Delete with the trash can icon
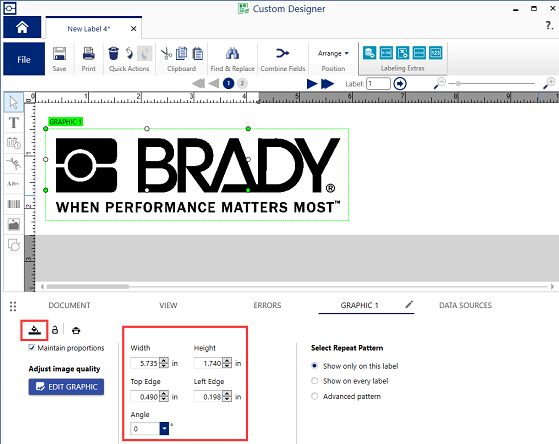The height and width of the screenshot is (444, 559). [x=113, y=53]
